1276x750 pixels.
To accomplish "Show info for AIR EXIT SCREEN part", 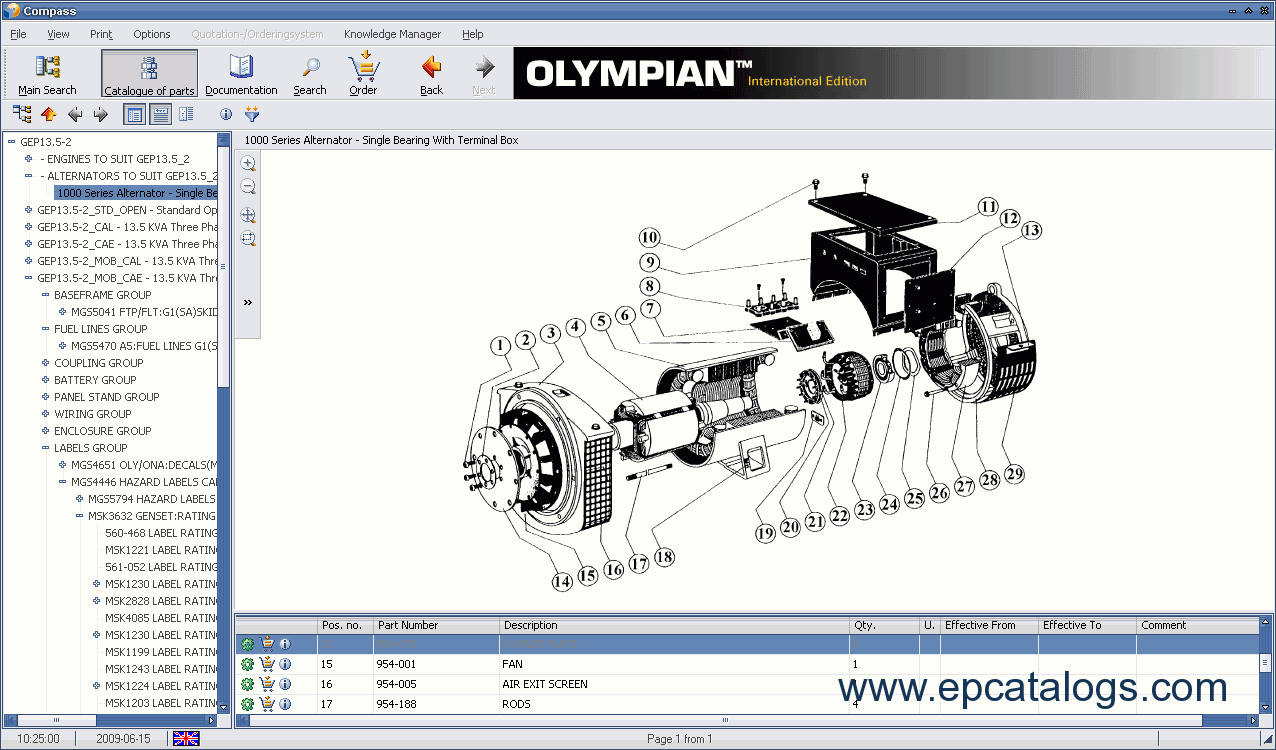I will (x=285, y=685).
